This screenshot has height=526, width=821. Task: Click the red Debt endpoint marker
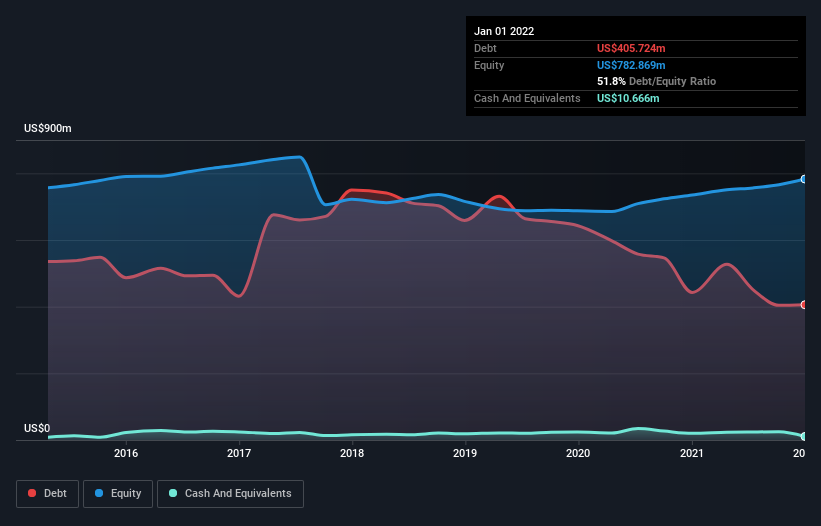[803, 305]
